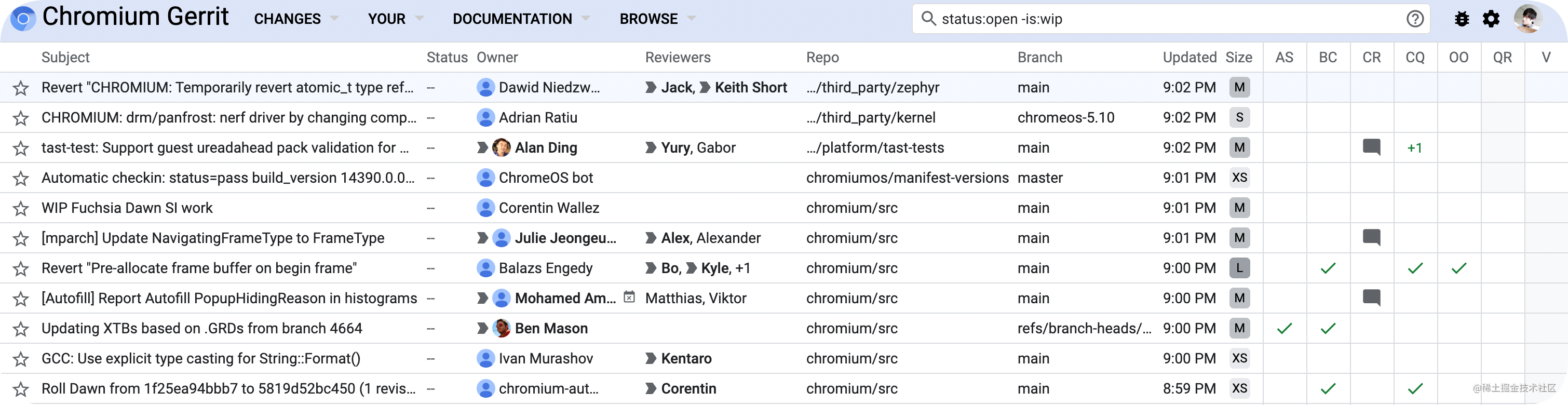The width and height of the screenshot is (1568, 405).
Task: Click the Subject column header
Action: [x=65, y=57]
